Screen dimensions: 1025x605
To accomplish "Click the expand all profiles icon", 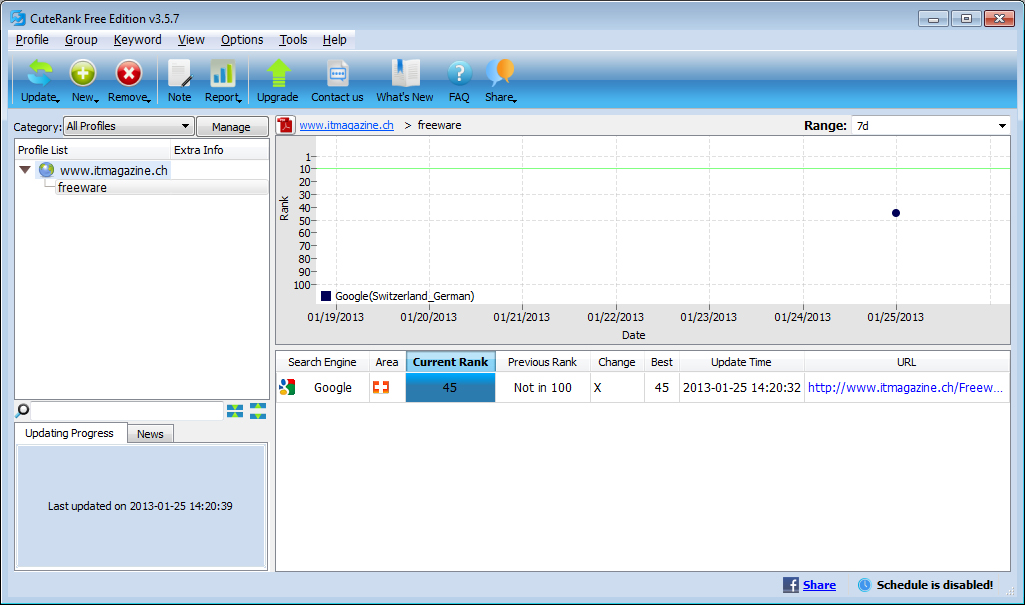I will point(258,411).
